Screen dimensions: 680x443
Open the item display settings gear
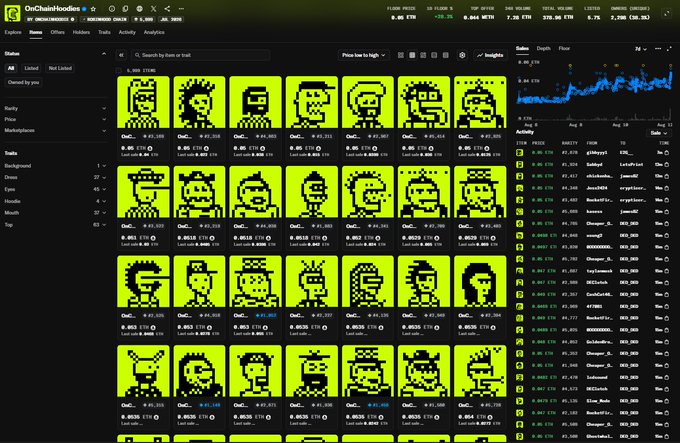(x=462, y=55)
